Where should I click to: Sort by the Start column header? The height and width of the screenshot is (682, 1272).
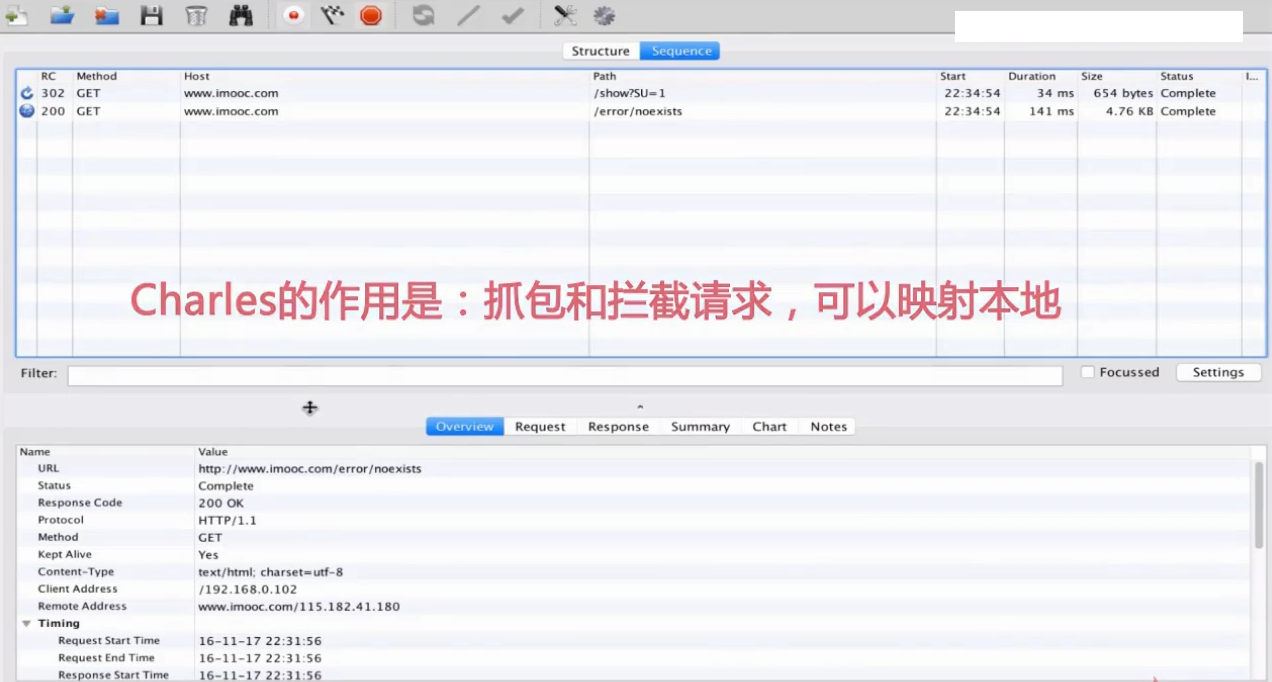pyautogui.click(x=971, y=76)
